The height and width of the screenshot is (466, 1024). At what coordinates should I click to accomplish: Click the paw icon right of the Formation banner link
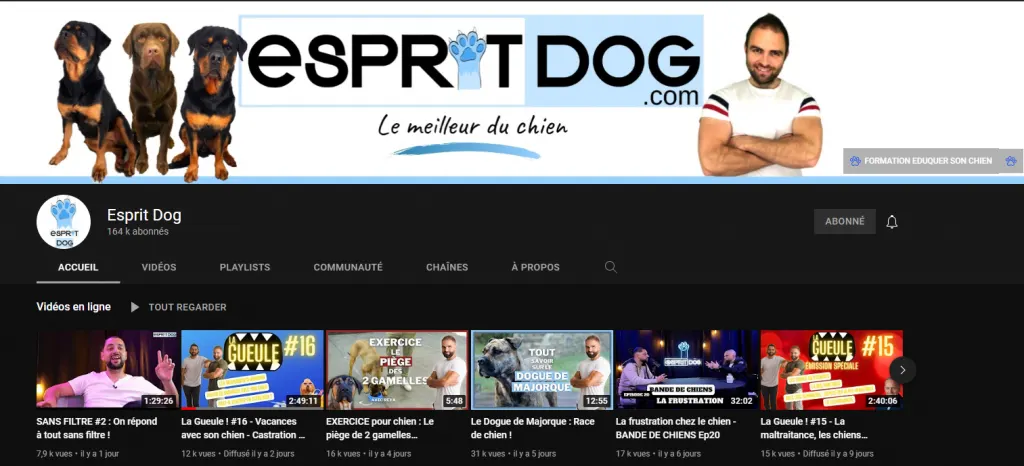(x=1010, y=161)
